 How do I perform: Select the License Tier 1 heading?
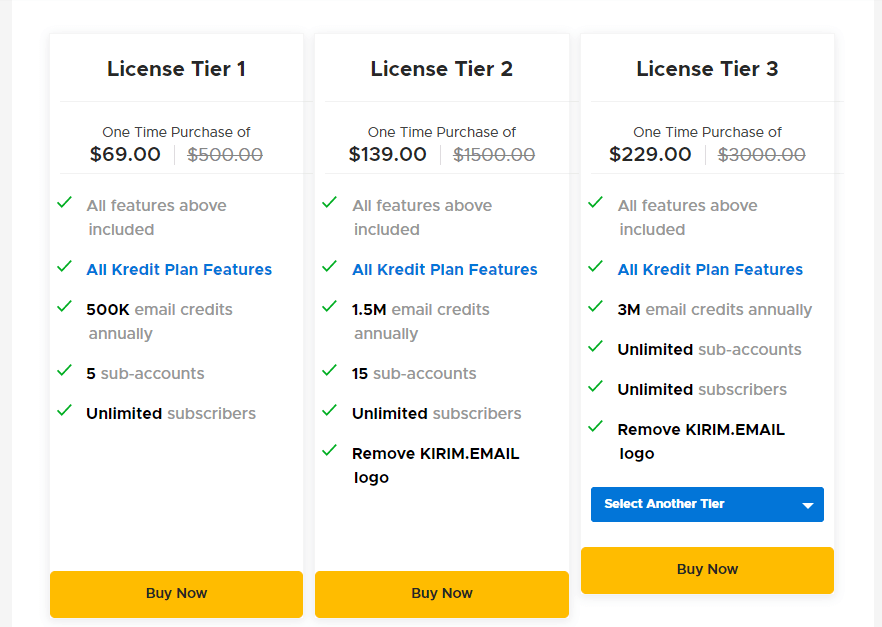click(176, 69)
